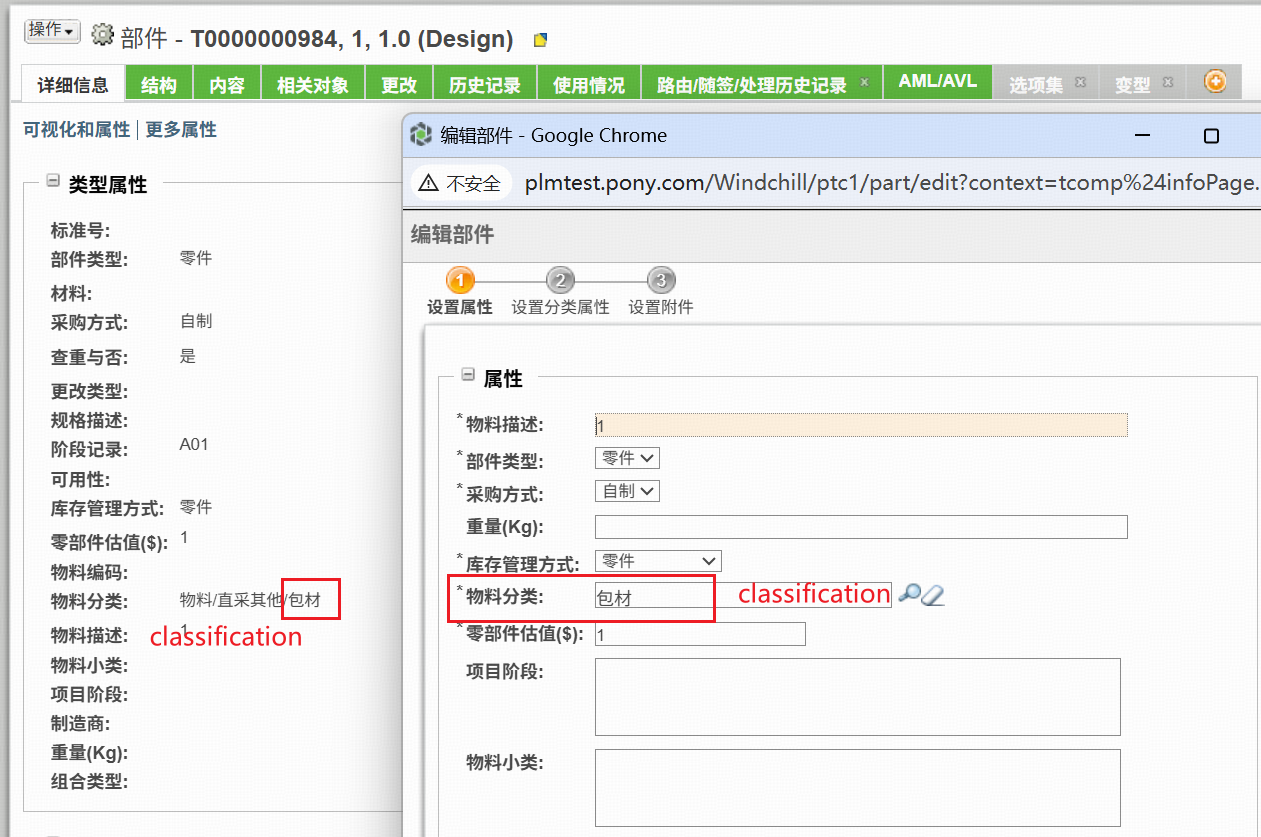Image resolution: width=1261 pixels, height=837 pixels.
Task: Switch to the 结构 tab
Action: (x=158, y=83)
